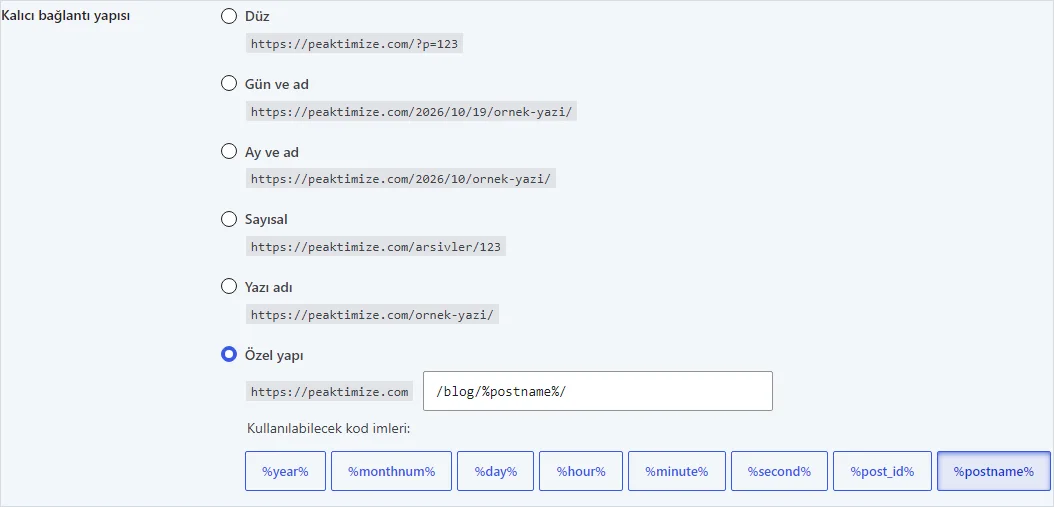Click the 2026/10/ornek-yazi example URL
1054x507 pixels.
click(x=401, y=179)
